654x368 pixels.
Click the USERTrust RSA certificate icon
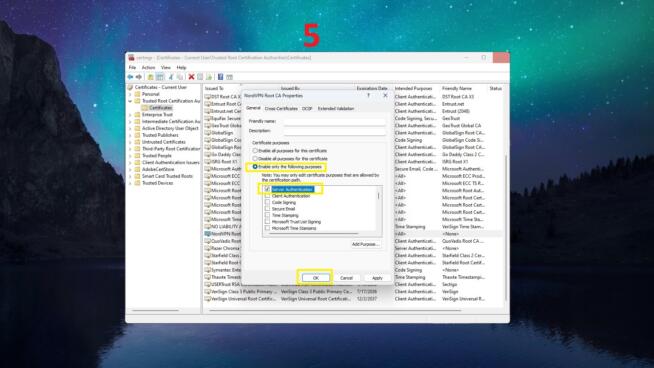pyautogui.click(x=208, y=284)
